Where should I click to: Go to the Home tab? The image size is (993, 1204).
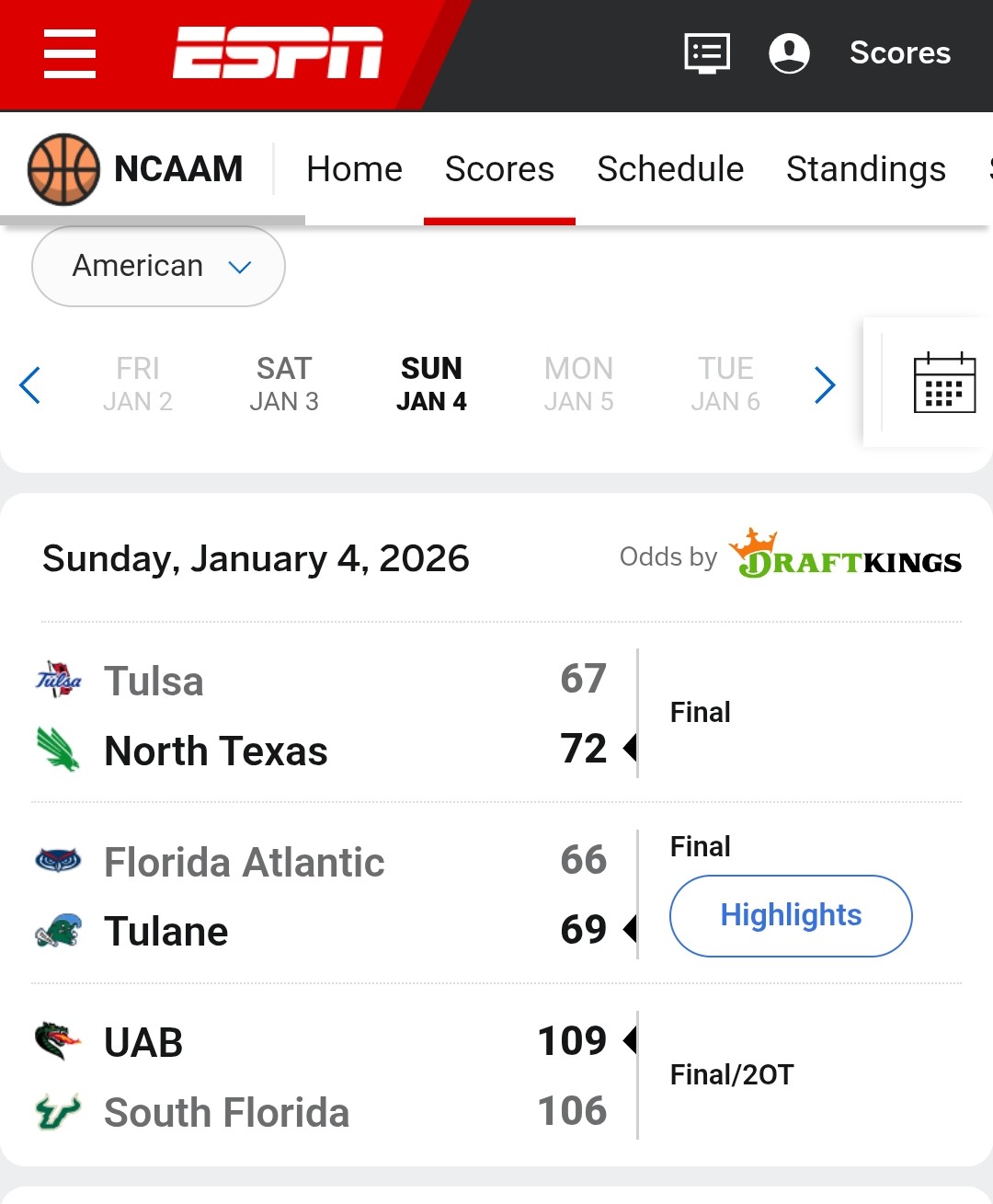click(354, 169)
